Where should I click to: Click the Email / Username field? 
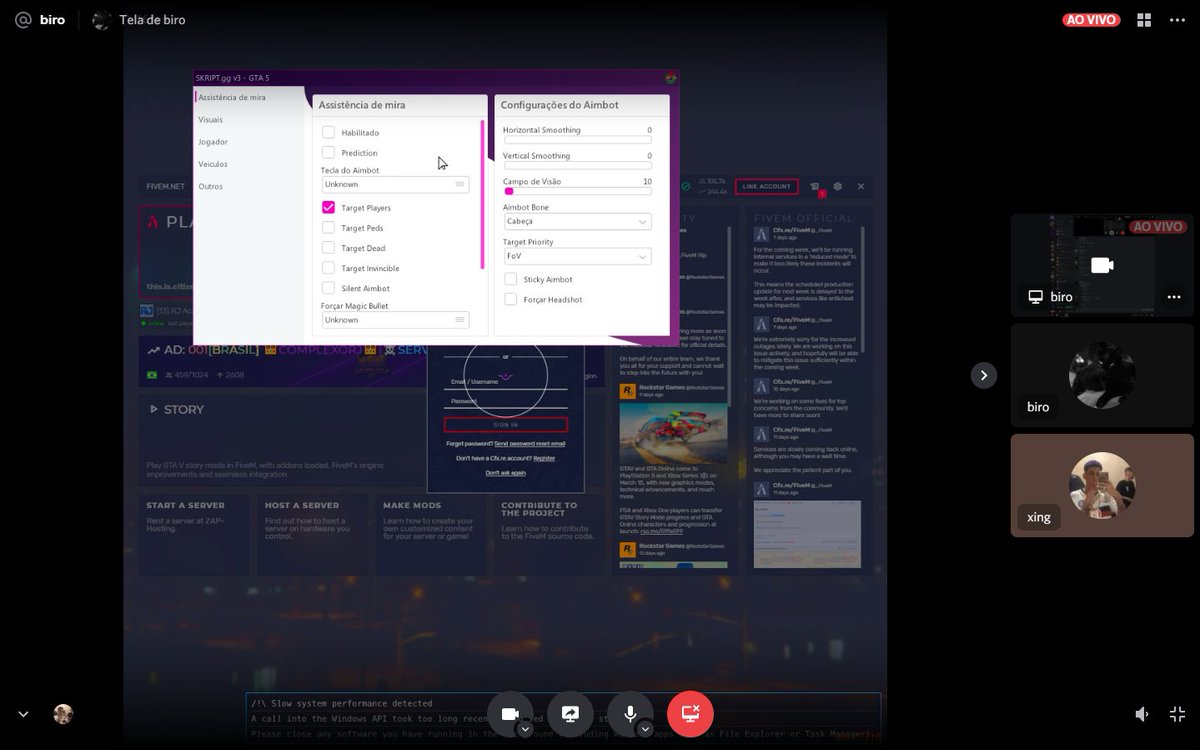(506, 381)
